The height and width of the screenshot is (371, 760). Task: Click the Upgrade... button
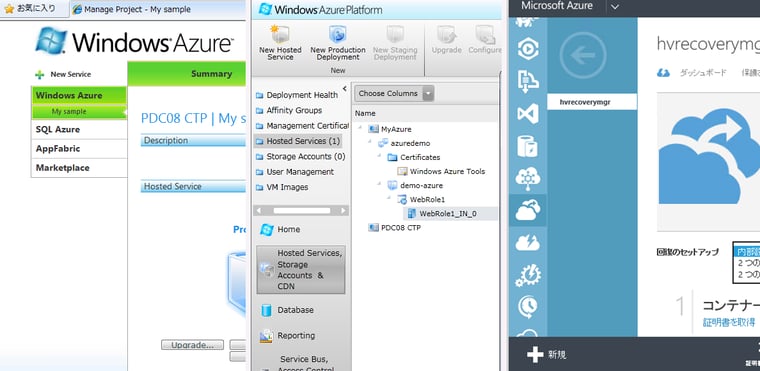point(192,345)
